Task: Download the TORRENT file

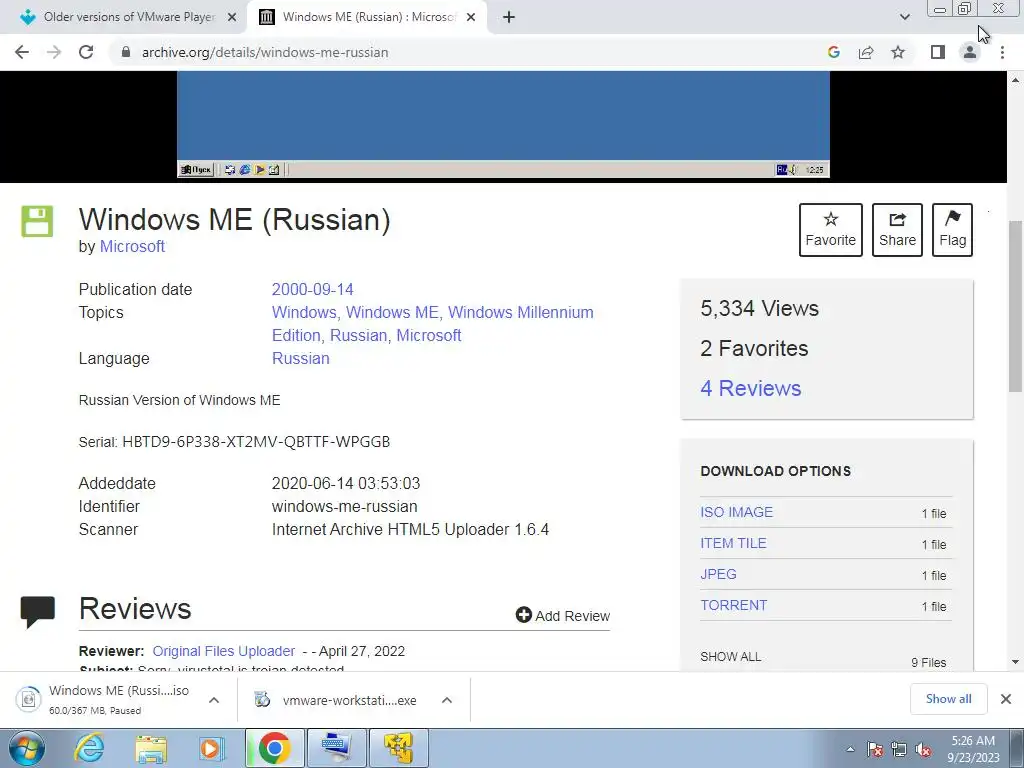Action: (x=733, y=605)
